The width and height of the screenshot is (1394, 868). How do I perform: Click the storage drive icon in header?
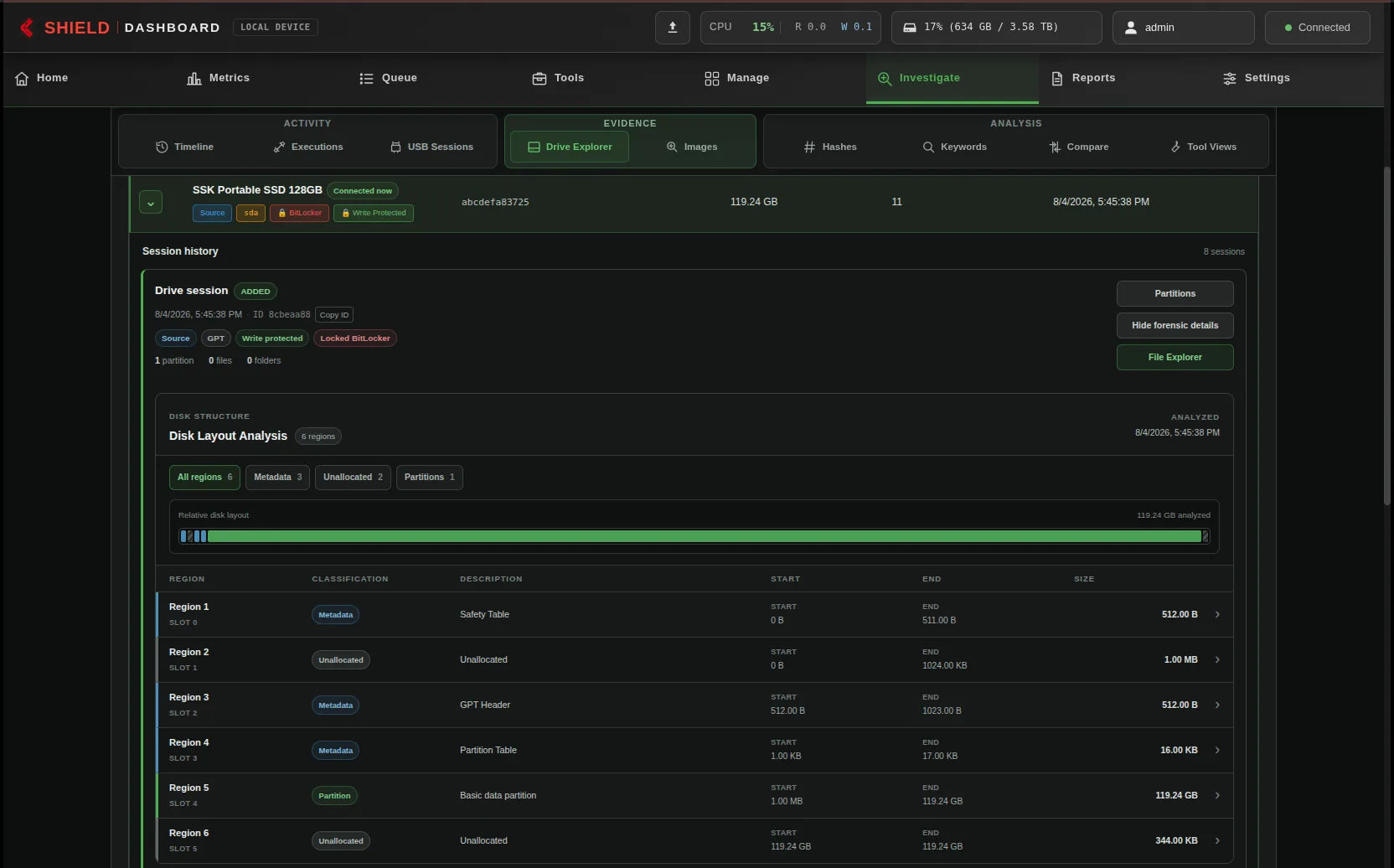[x=910, y=28]
